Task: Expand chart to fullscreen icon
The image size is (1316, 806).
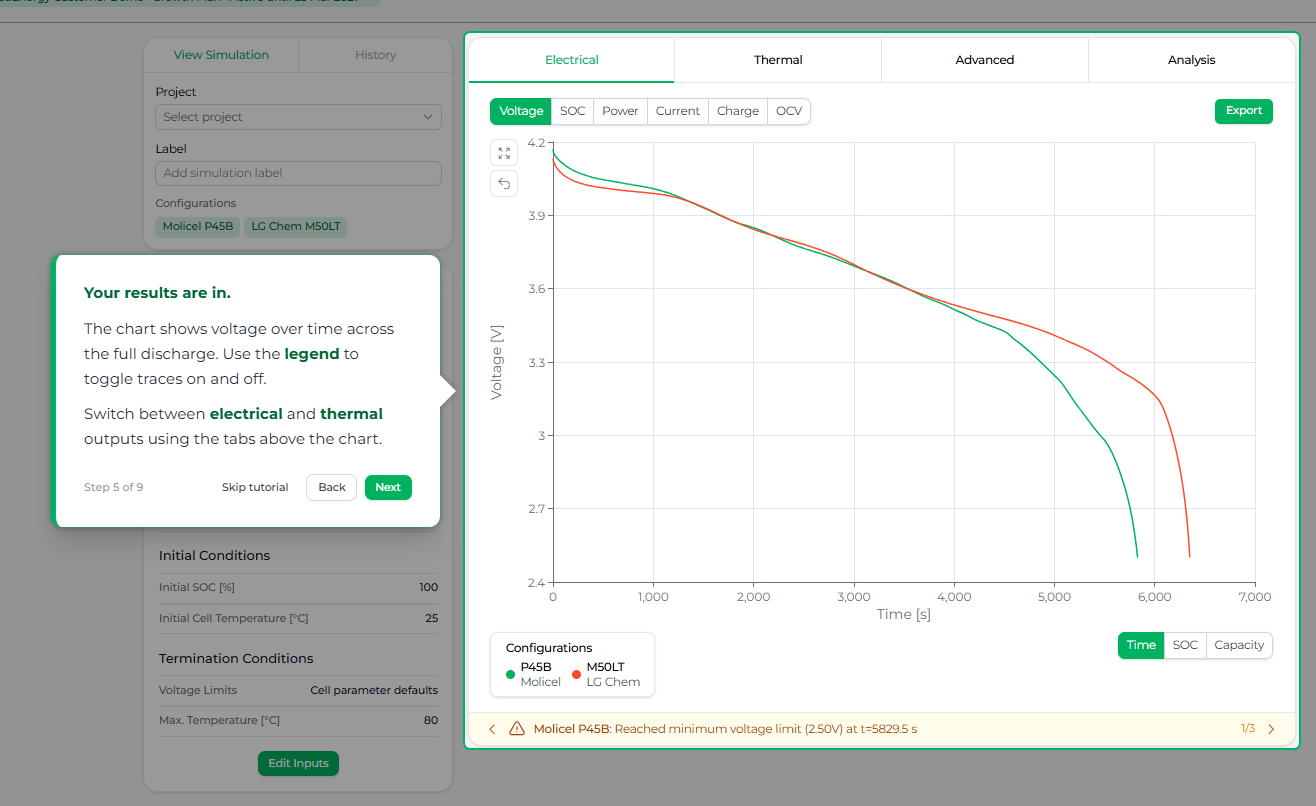Action: click(x=504, y=153)
